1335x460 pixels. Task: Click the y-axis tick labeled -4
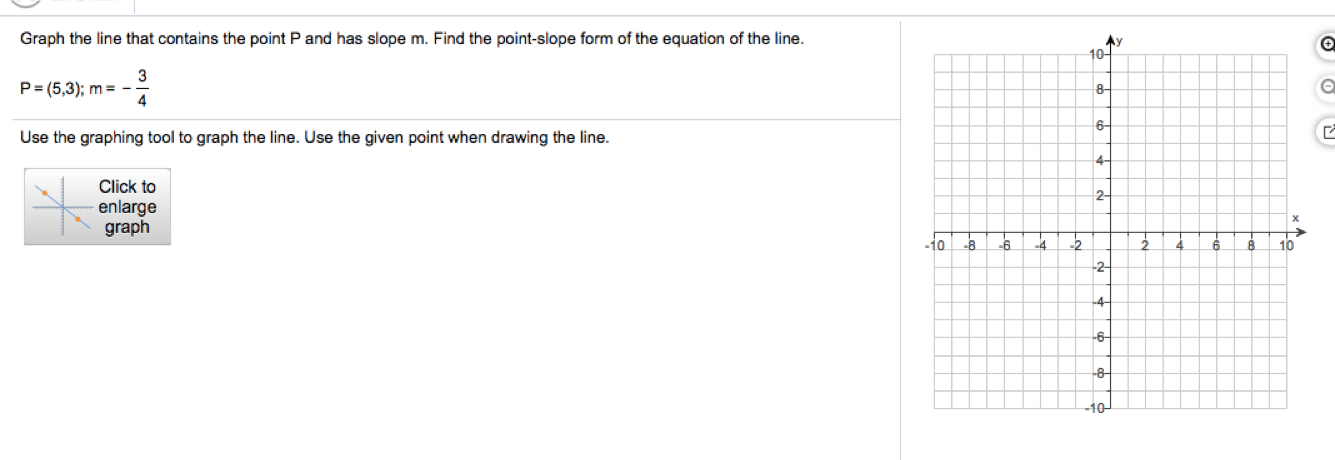point(1097,302)
